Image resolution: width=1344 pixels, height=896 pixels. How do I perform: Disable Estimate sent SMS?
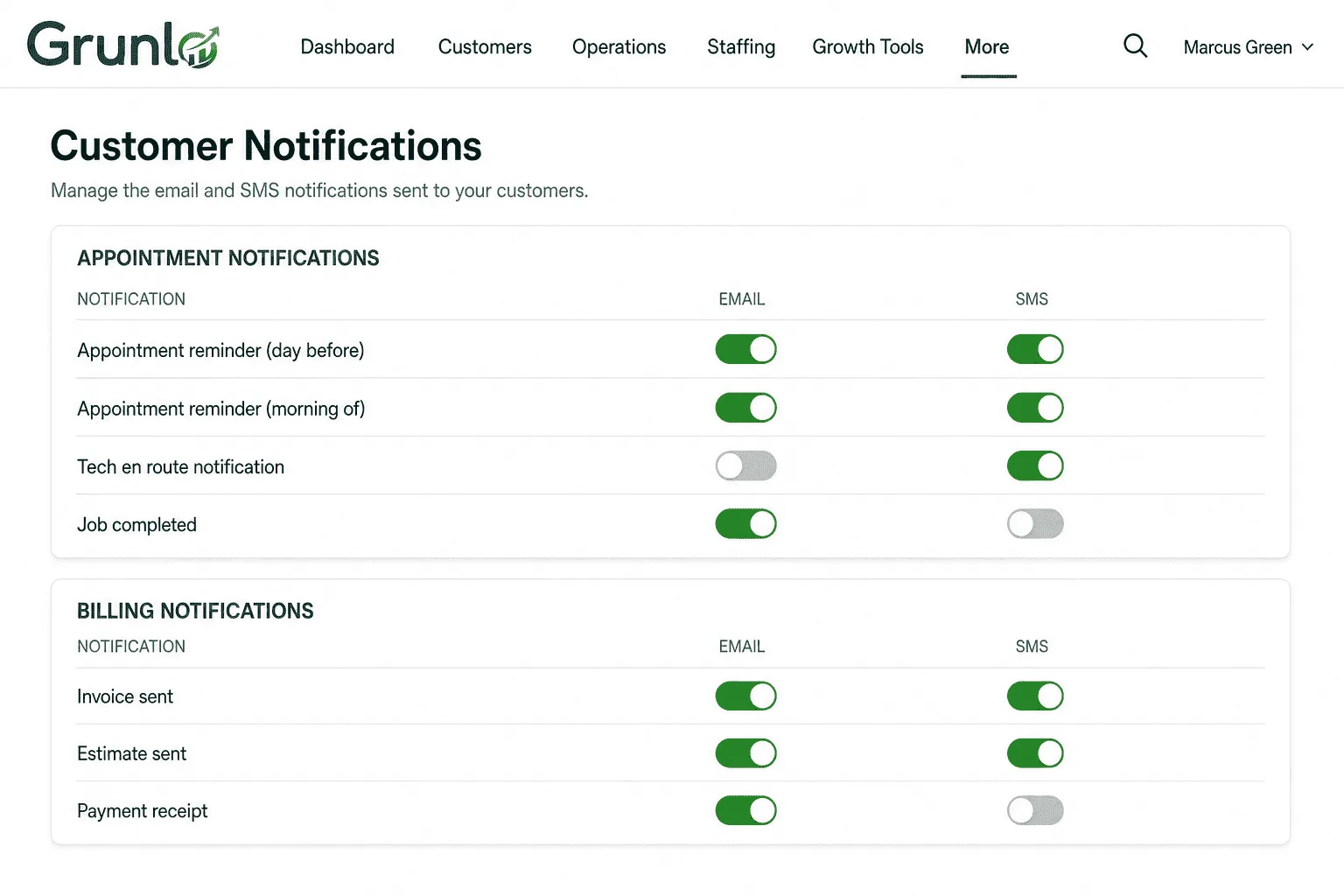pyautogui.click(x=1035, y=753)
